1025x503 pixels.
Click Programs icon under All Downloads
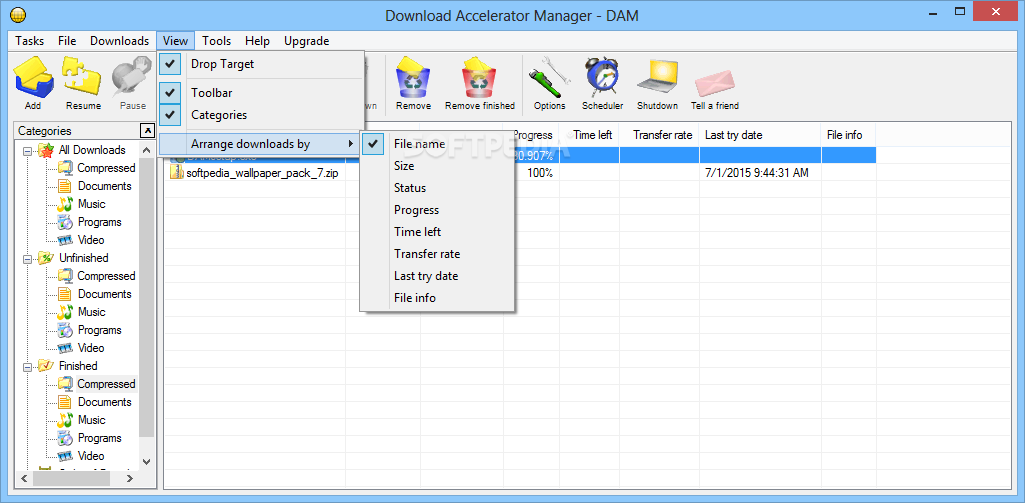(65, 222)
